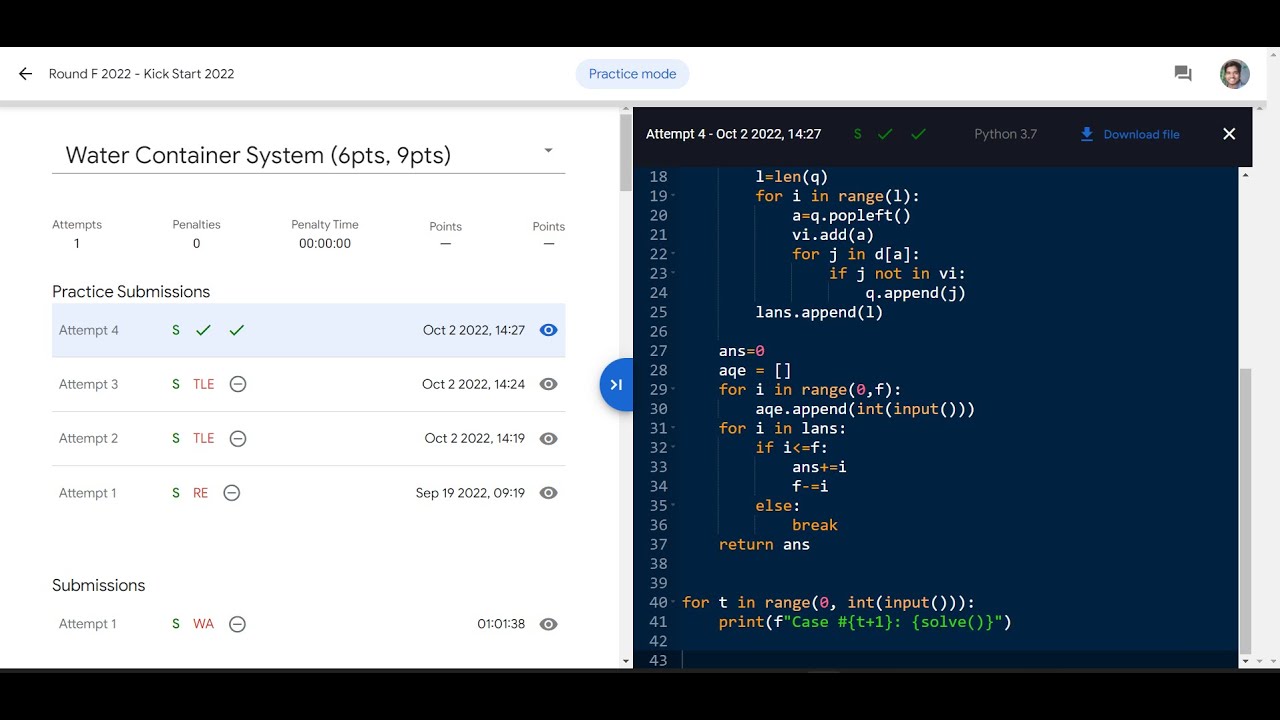The height and width of the screenshot is (720, 1280).
Task: Click the 01:01:38 submission time
Action: [501, 624]
